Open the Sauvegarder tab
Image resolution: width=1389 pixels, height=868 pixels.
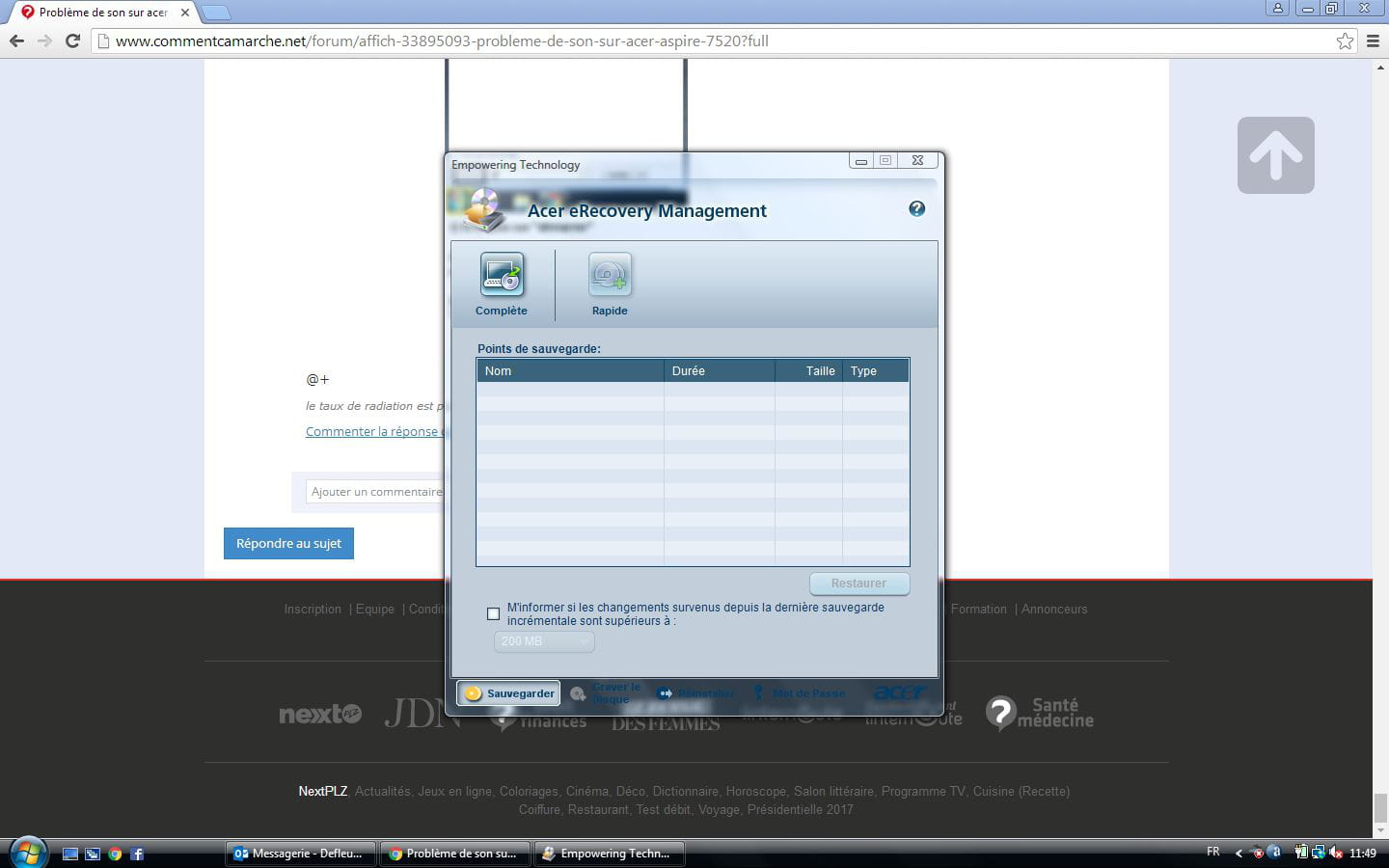click(508, 692)
